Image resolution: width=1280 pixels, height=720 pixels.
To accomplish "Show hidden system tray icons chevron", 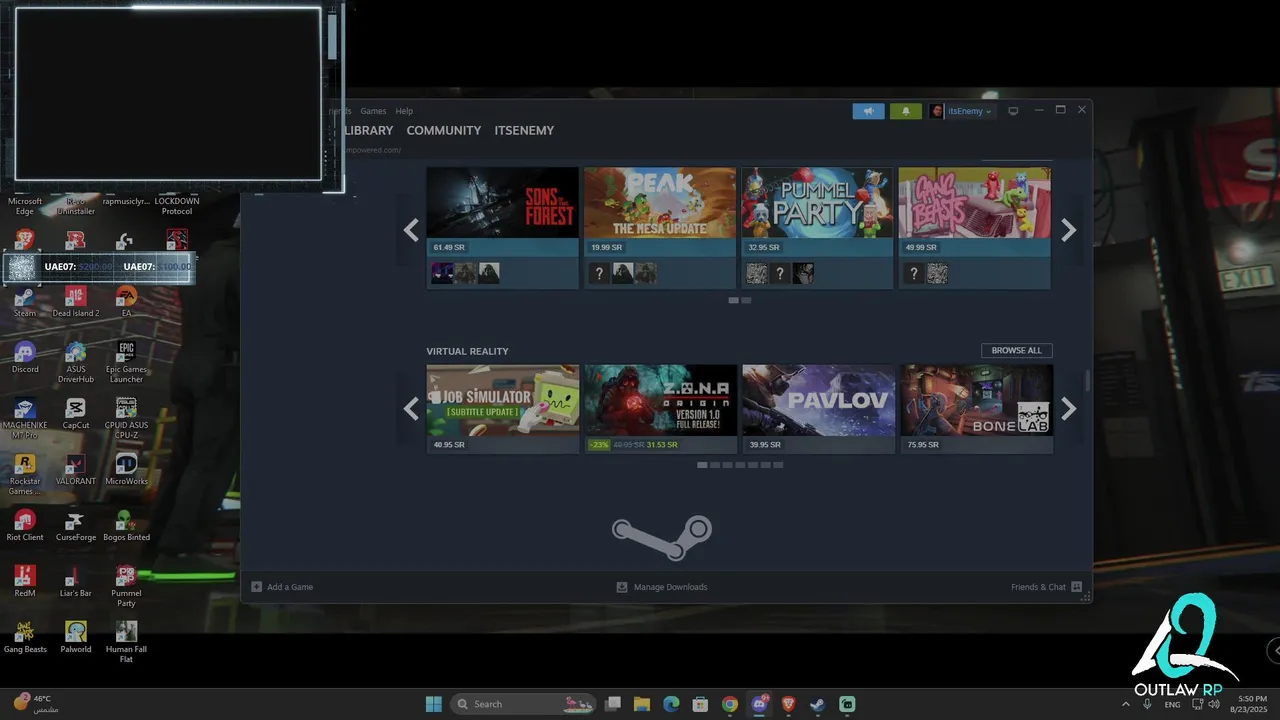I will (1126, 704).
